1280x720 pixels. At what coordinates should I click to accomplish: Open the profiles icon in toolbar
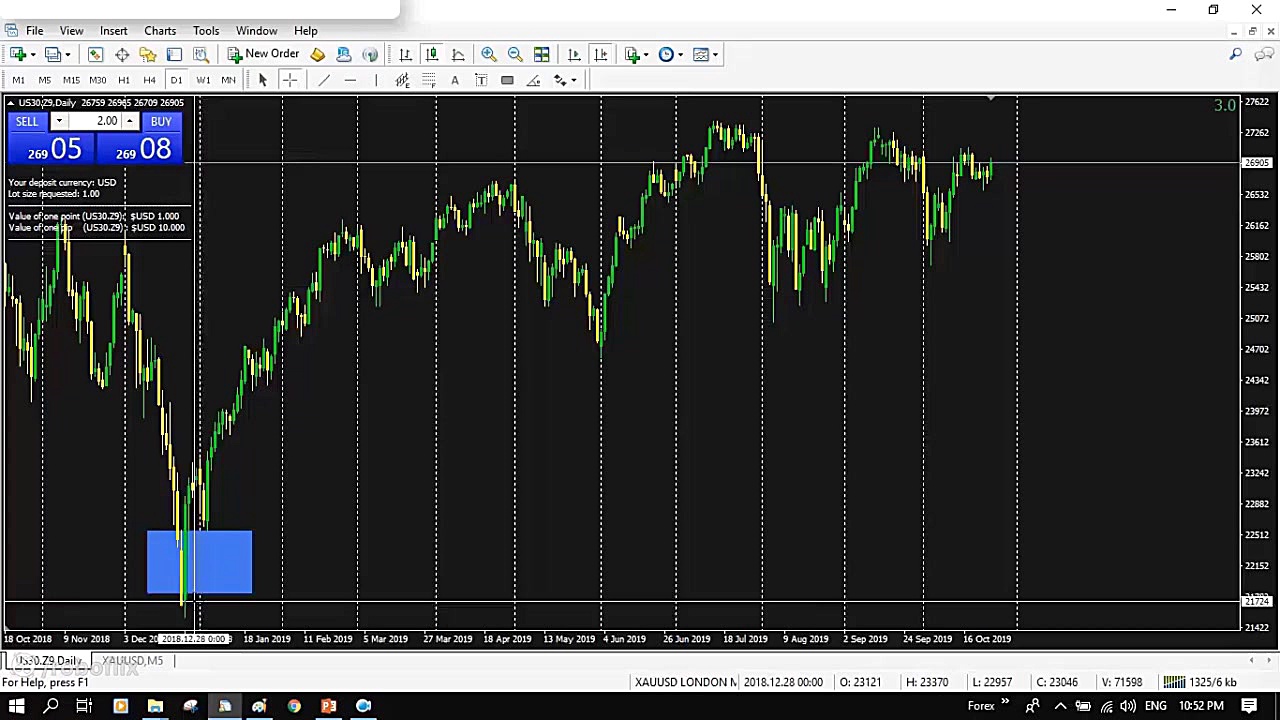coord(53,54)
